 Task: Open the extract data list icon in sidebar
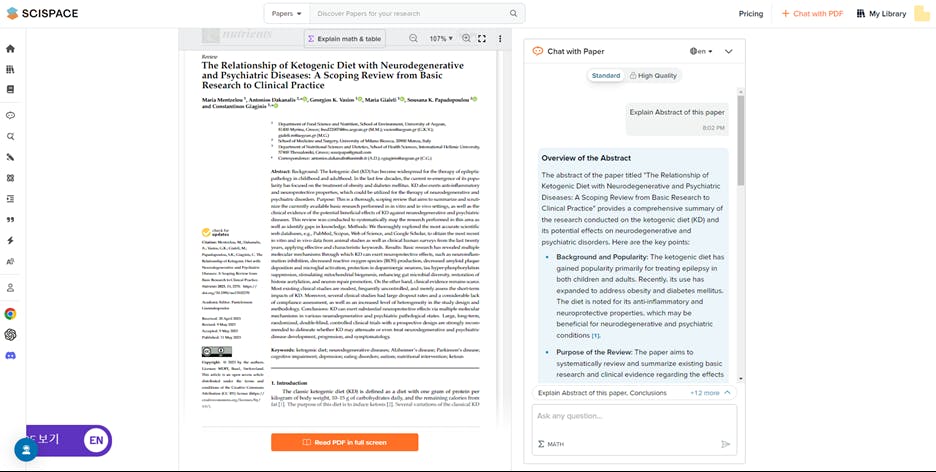tap(10, 199)
